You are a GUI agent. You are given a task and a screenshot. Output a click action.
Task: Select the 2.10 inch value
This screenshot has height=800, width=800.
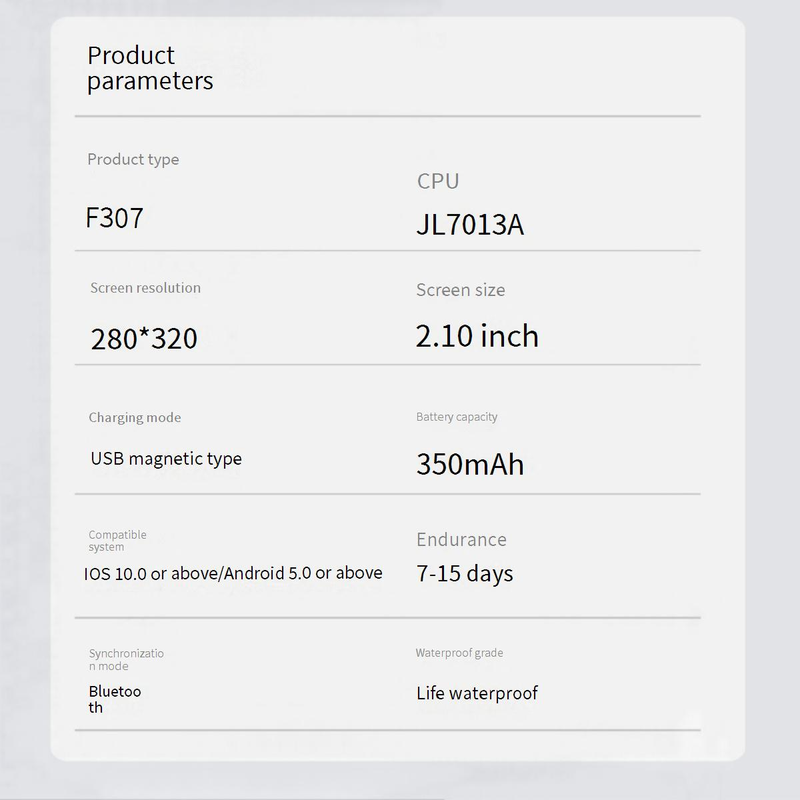click(477, 336)
